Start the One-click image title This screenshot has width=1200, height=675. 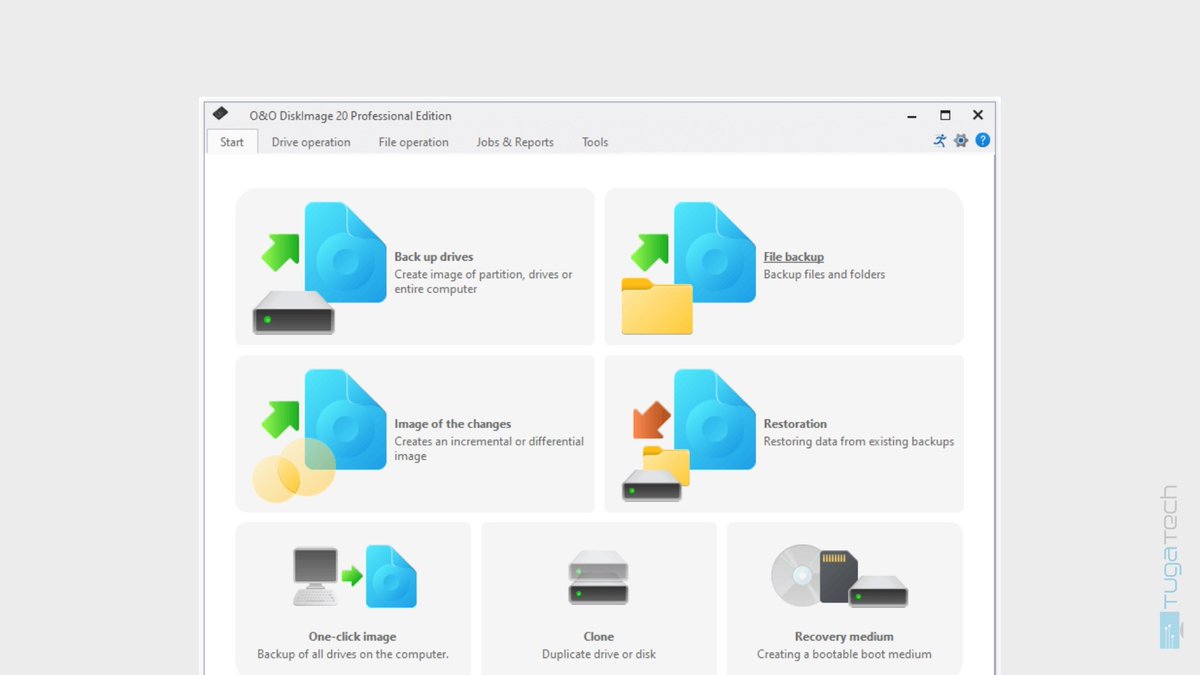[x=353, y=636]
